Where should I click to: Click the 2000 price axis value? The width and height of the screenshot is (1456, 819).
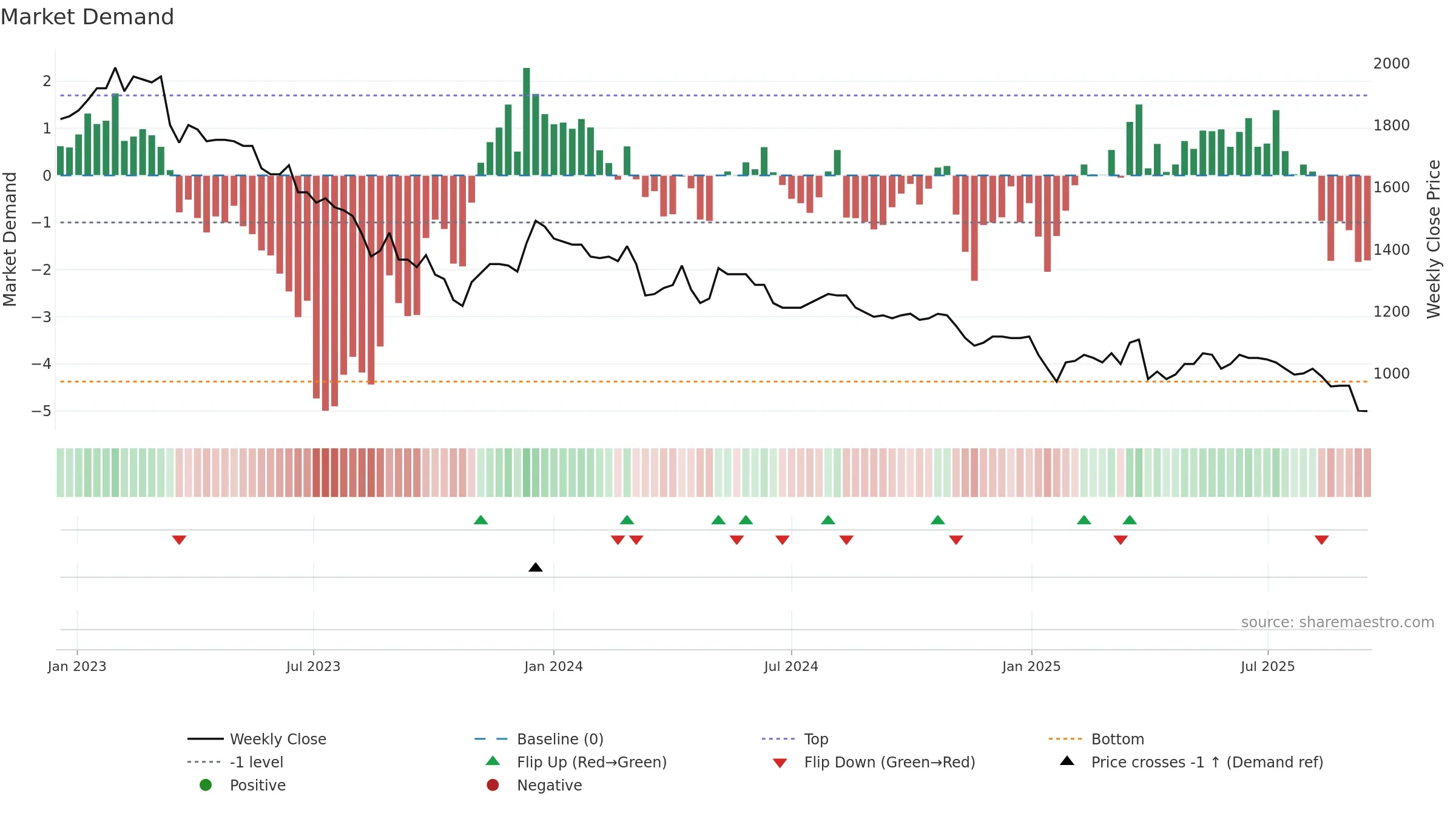tap(1392, 64)
